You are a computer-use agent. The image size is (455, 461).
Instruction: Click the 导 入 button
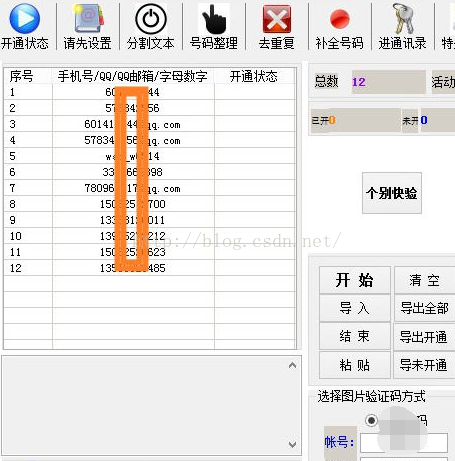[354, 308]
